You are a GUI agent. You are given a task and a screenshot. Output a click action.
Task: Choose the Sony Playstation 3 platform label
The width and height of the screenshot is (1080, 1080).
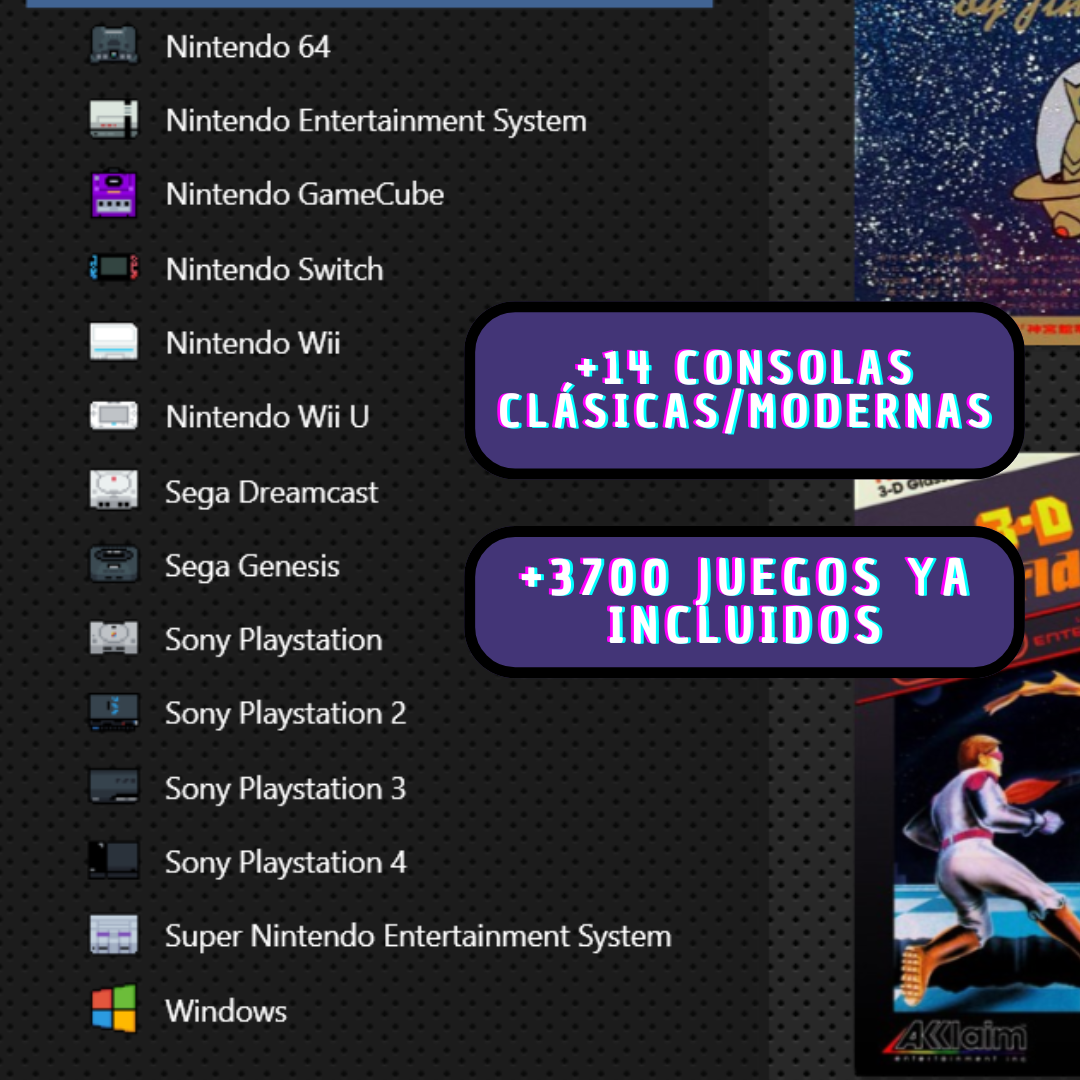pos(285,789)
